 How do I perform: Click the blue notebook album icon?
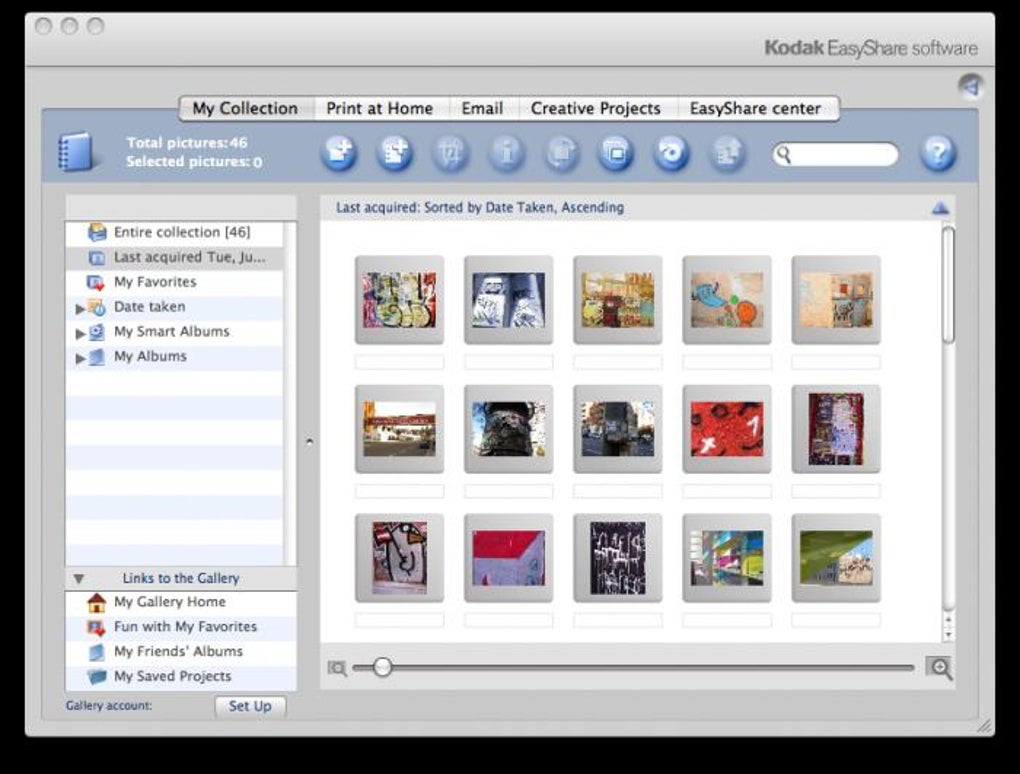(75, 152)
